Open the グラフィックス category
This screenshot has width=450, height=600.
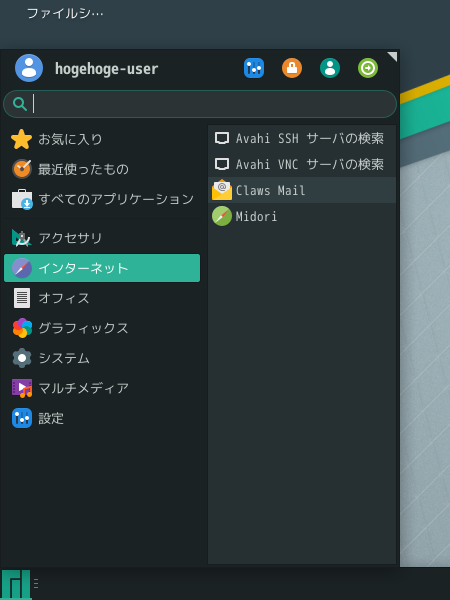102,328
